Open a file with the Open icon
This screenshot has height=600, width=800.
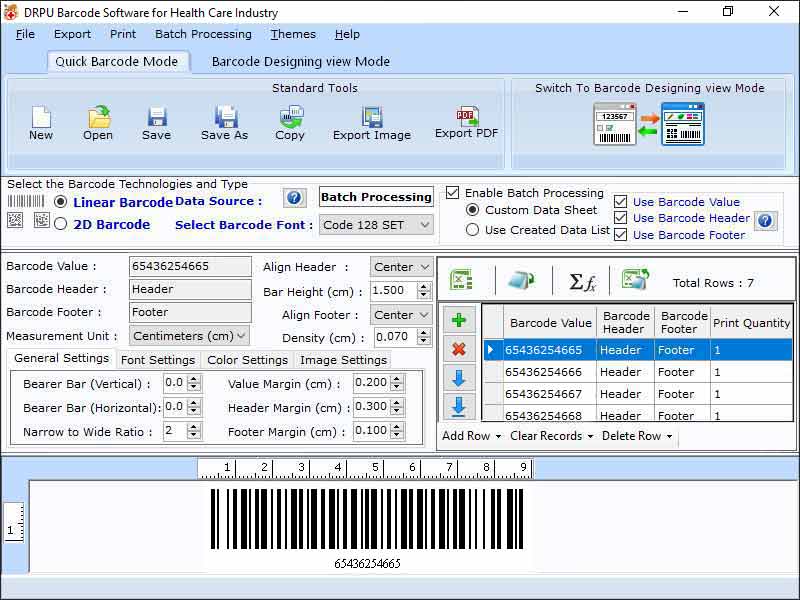tap(98, 117)
